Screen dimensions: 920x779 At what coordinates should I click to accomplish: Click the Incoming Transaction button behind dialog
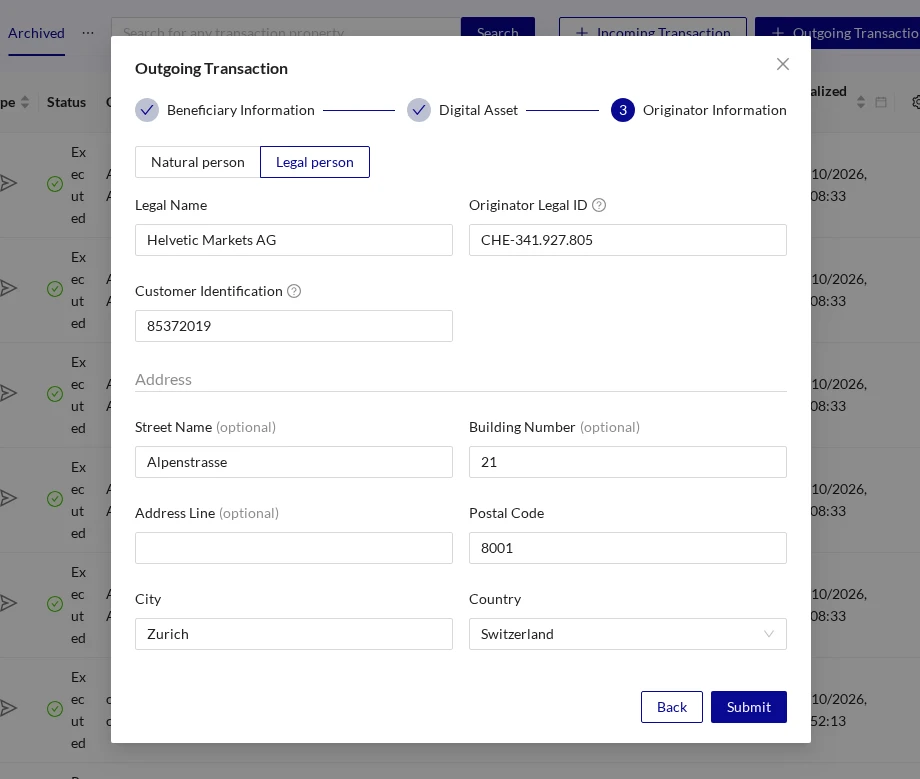(x=652, y=28)
